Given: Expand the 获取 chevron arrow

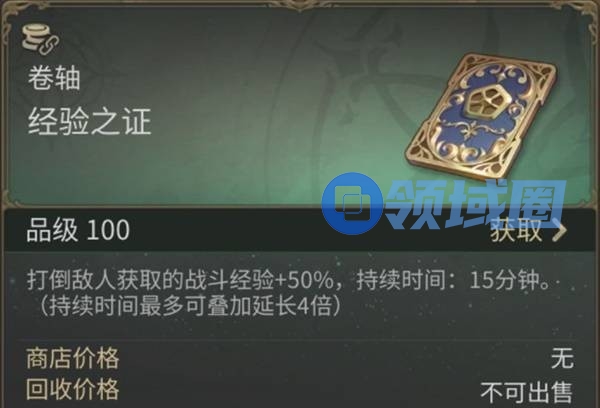Looking at the screenshot, I should [x=559, y=231].
